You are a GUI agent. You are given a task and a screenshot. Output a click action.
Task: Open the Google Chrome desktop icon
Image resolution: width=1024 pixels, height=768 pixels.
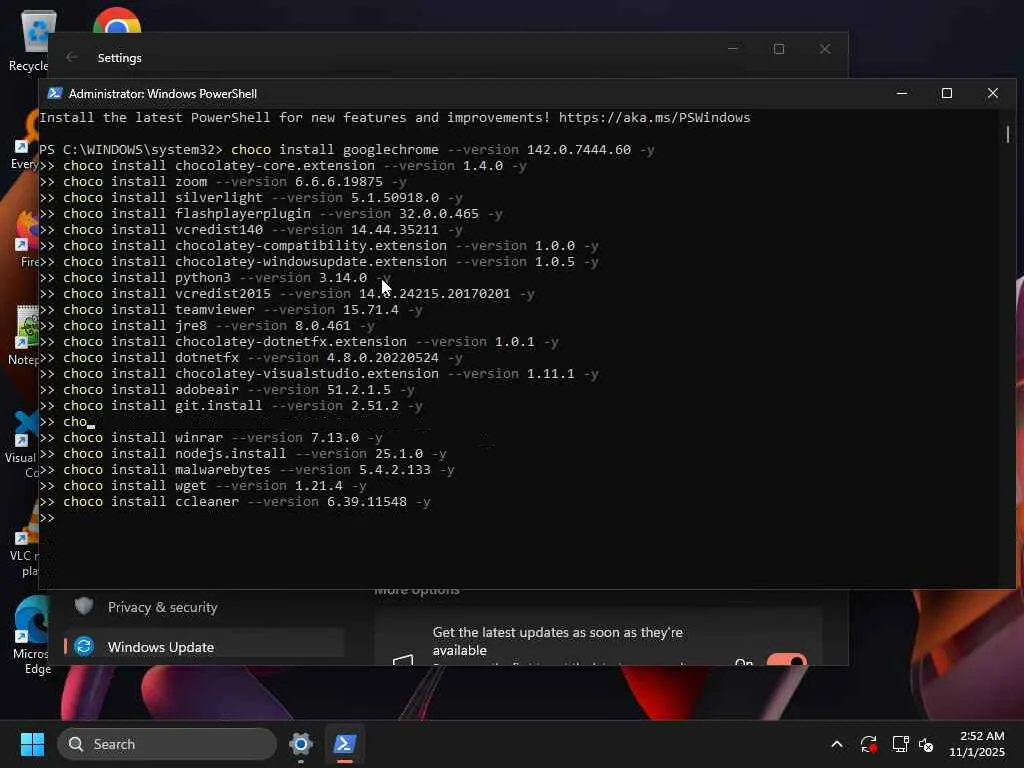pyautogui.click(x=117, y=20)
